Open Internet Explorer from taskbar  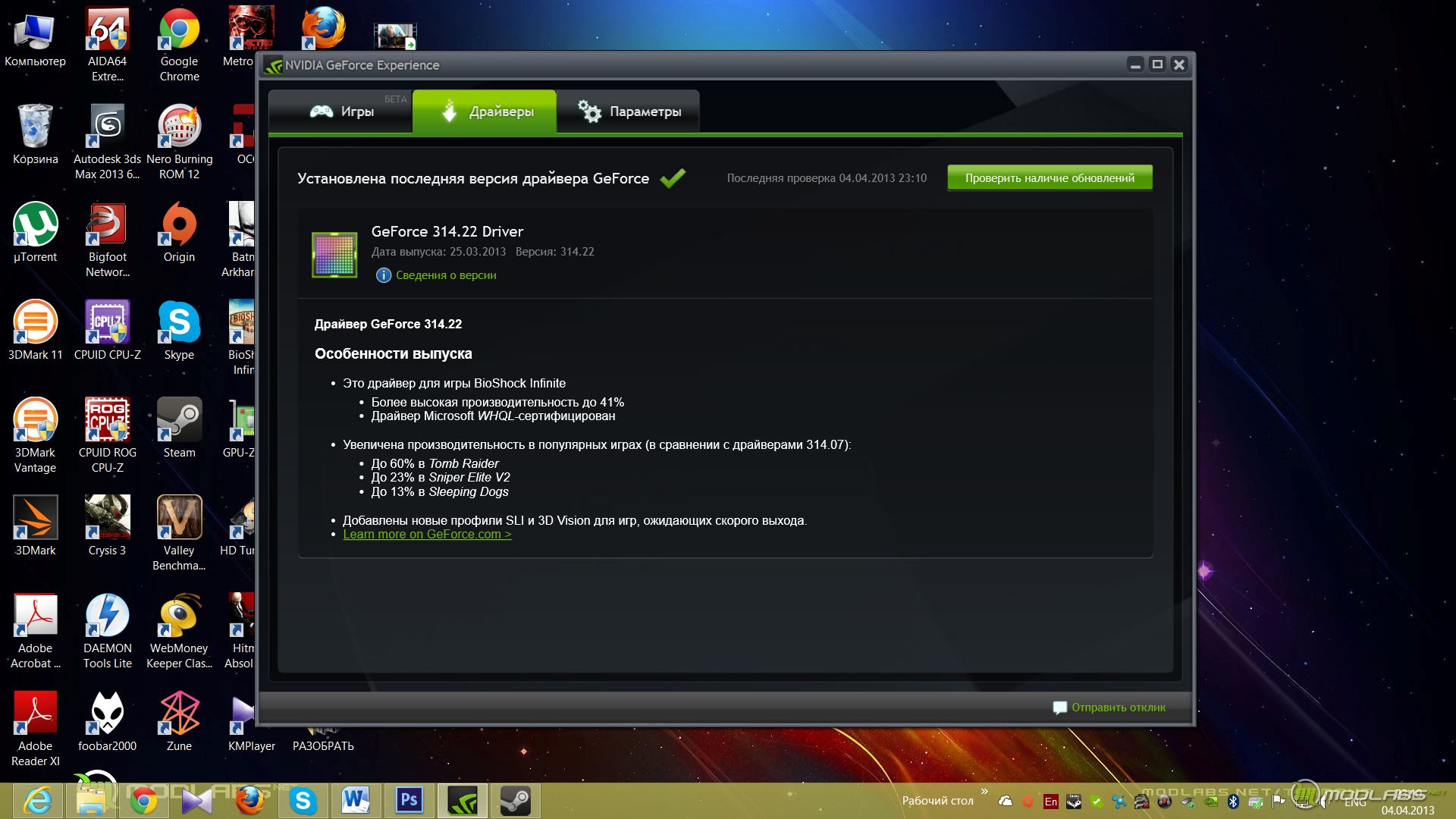(38, 801)
